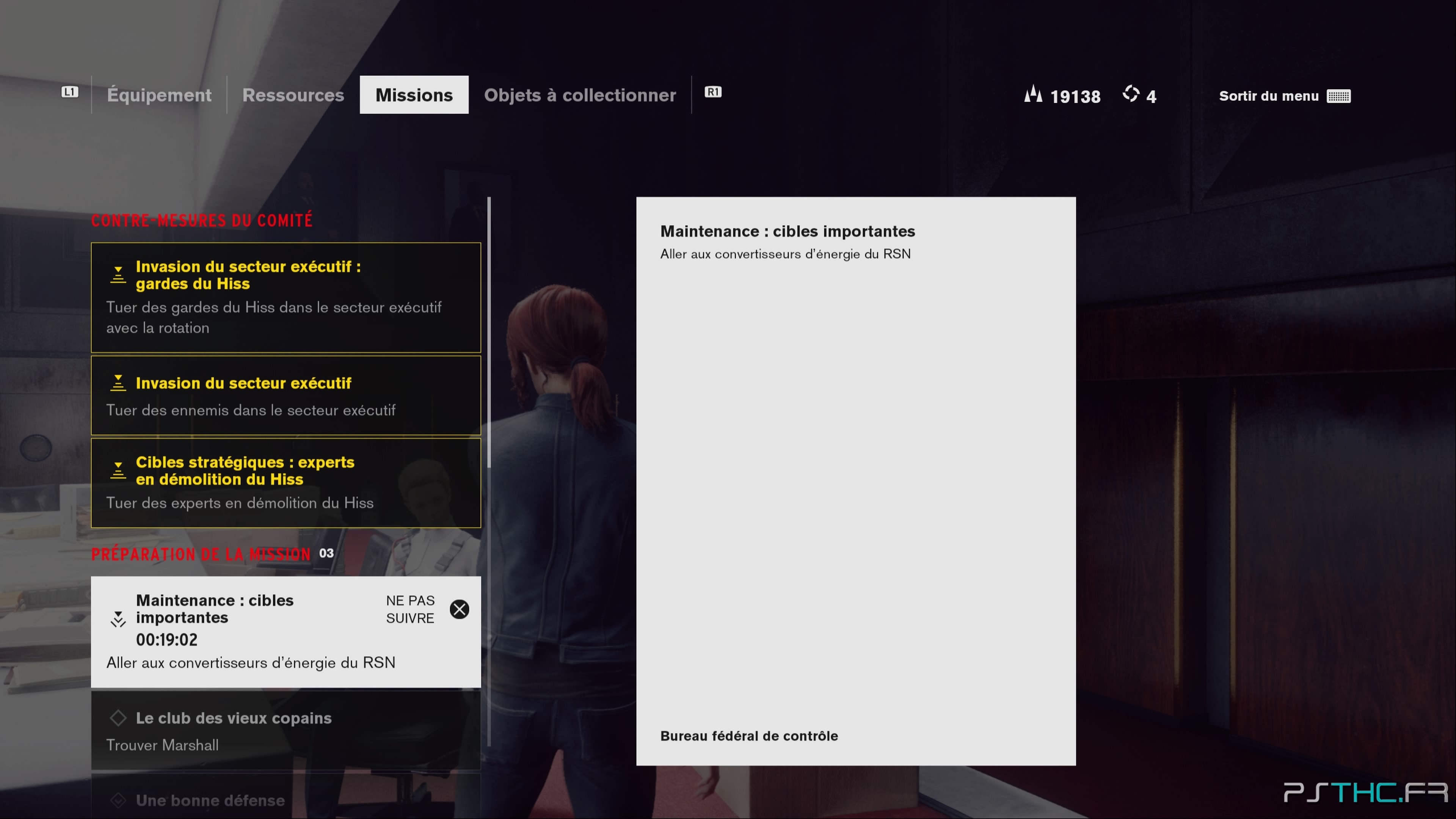Click 'Bureau fédéral de contrôle' in detail panel
The width and height of the screenshot is (1456, 819).
pos(749,736)
